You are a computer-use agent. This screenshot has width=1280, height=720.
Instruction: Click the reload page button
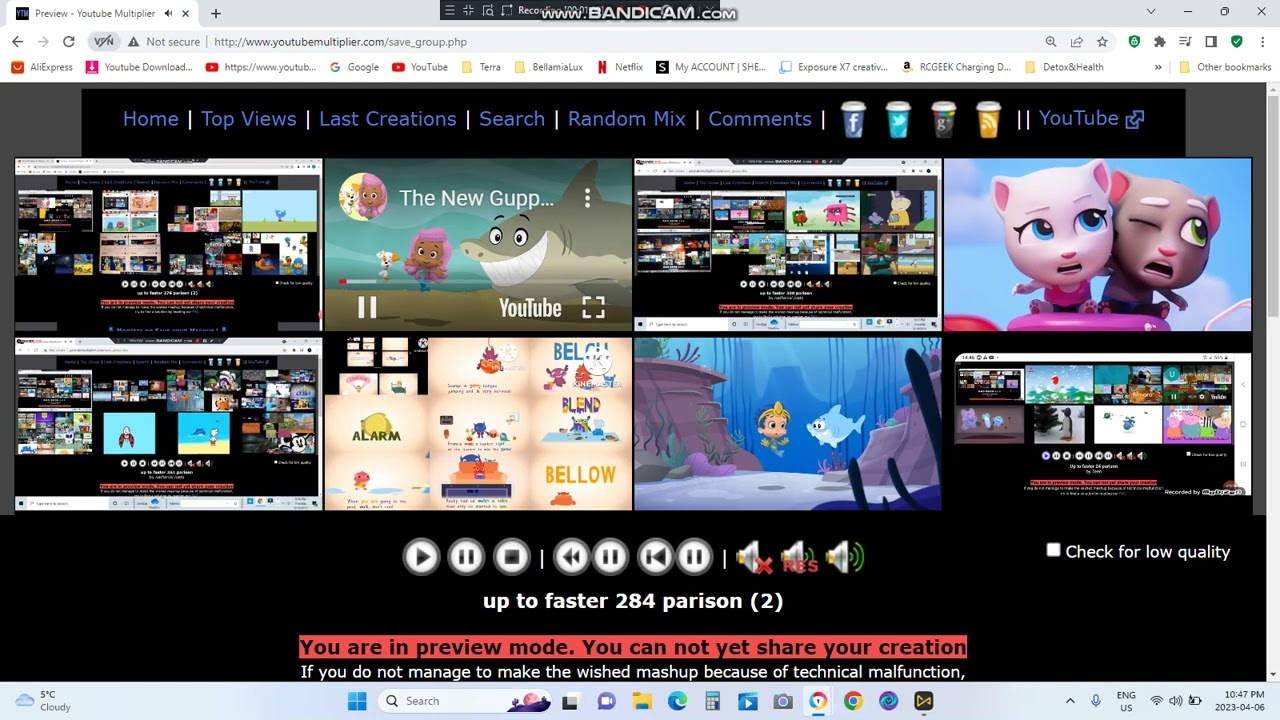click(68, 42)
